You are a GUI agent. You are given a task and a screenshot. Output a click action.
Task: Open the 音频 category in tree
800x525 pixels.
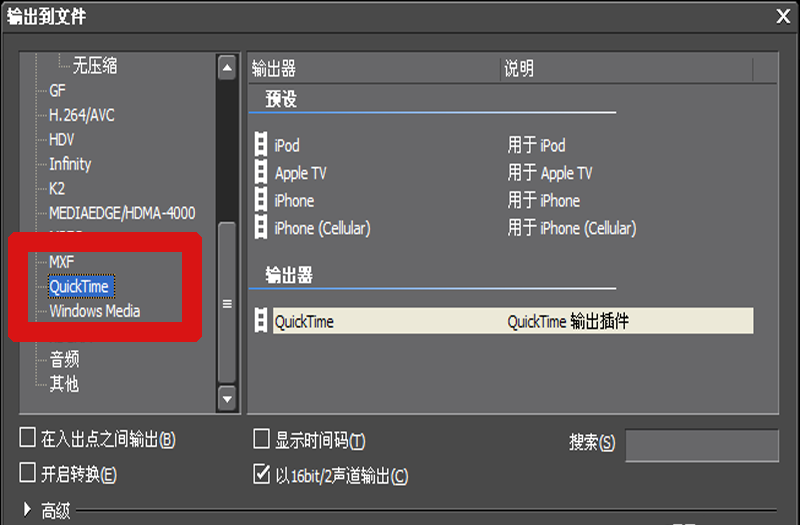coord(64,359)
